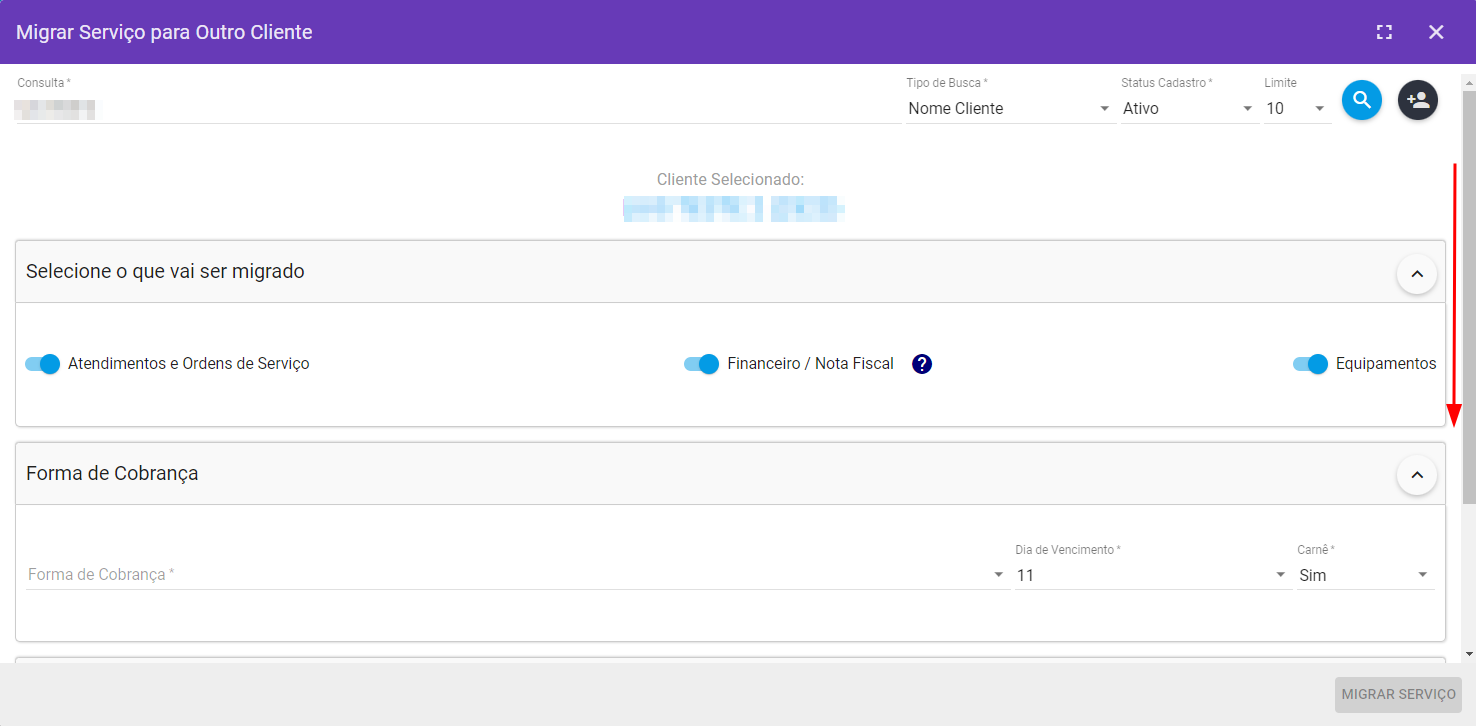Close the Migrar Serviço dialog

1436,32
